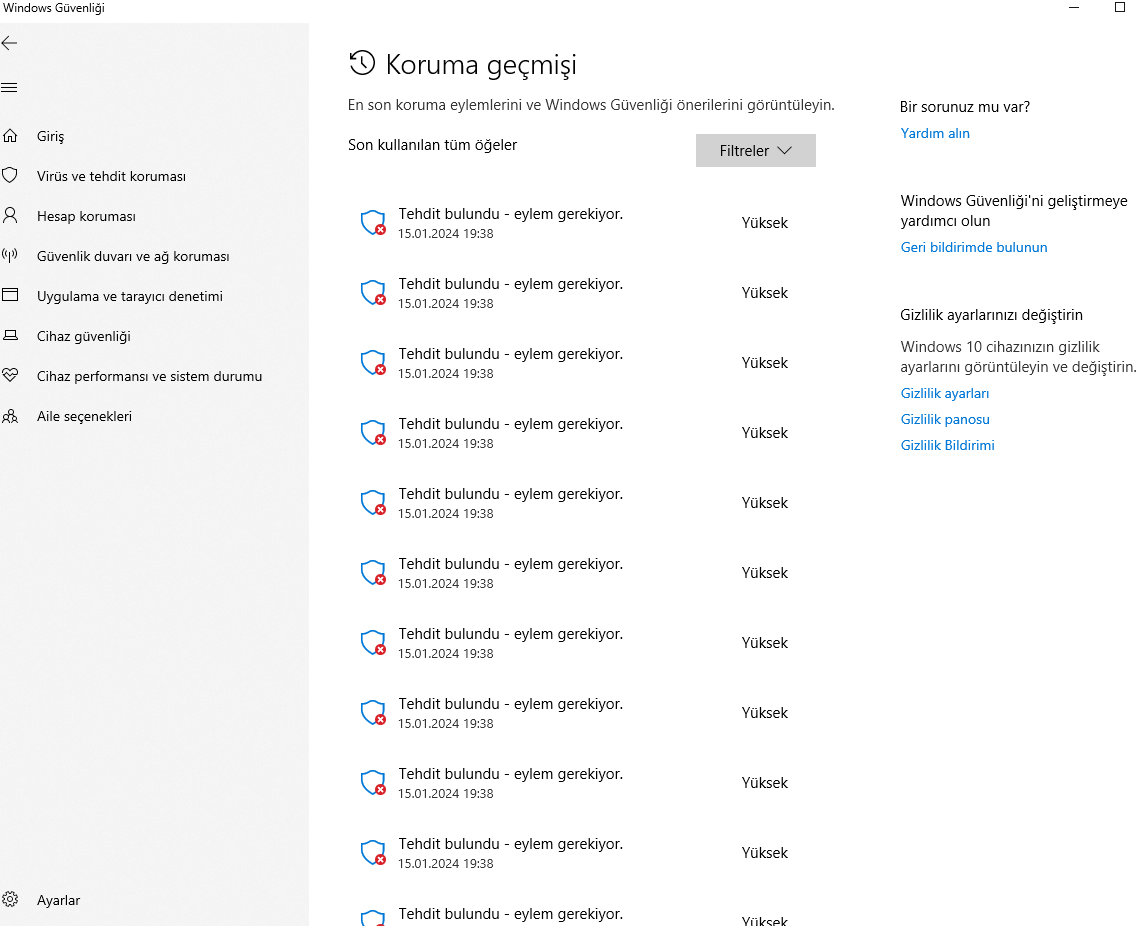This screenshot has height=926, width=1137.
Task: Click 'Gizlilik ayarlarınızı değiştirin' heading
Action: pyautogui.click(x=991, y=315)
